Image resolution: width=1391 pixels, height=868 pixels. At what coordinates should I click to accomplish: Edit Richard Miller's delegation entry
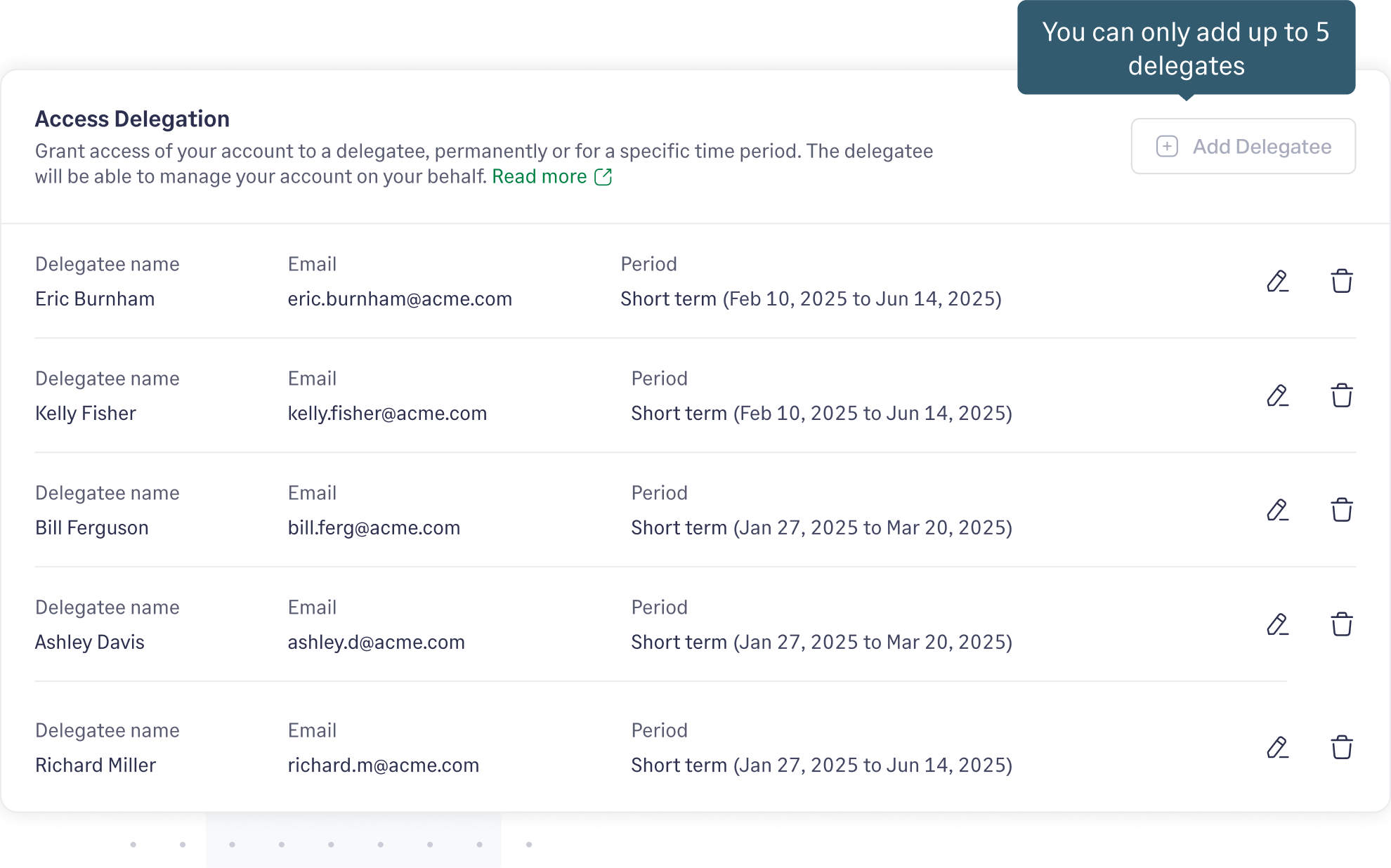coord(1278,747)
